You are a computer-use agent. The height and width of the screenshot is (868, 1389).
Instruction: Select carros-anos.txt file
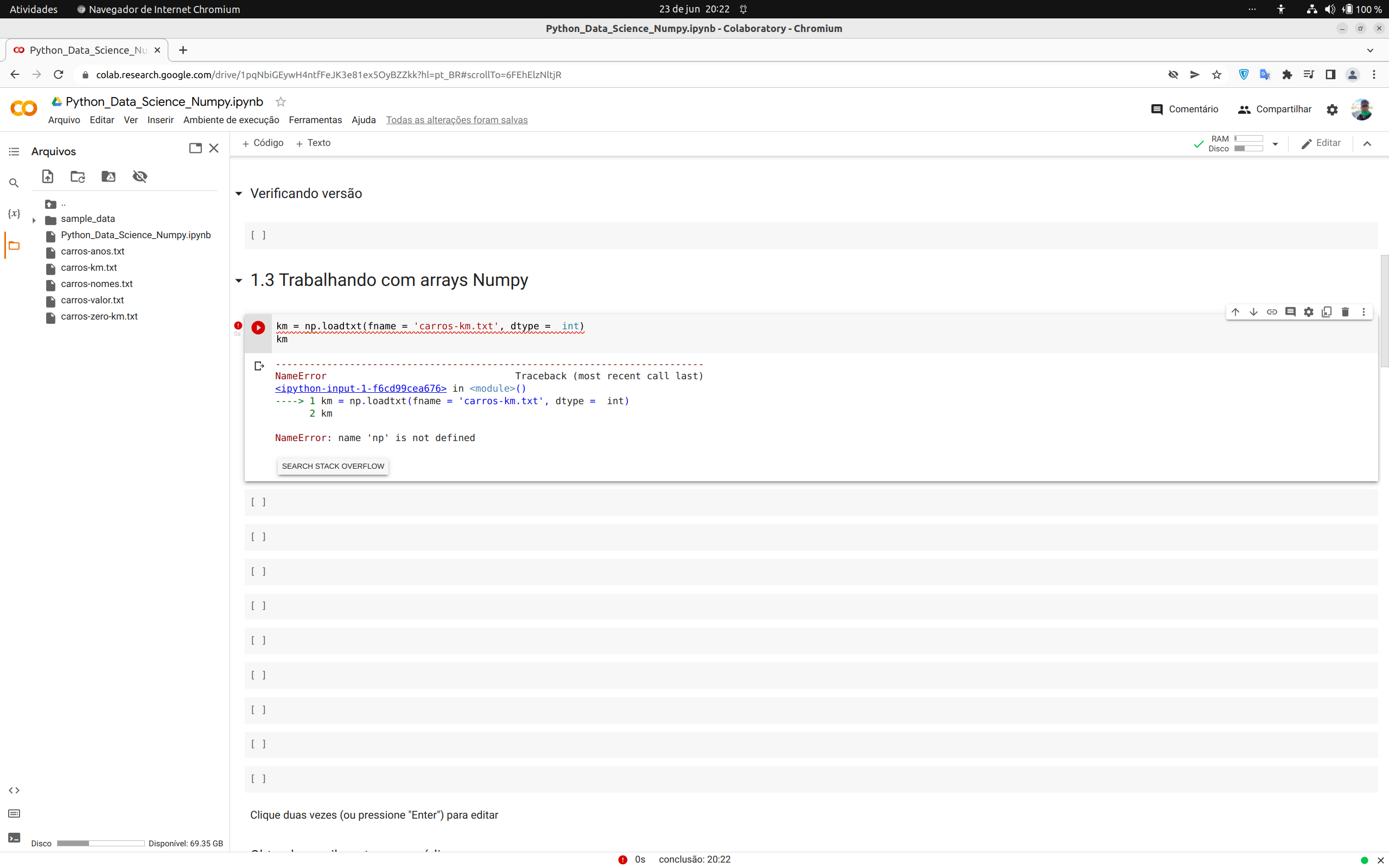tap(92, 251)
